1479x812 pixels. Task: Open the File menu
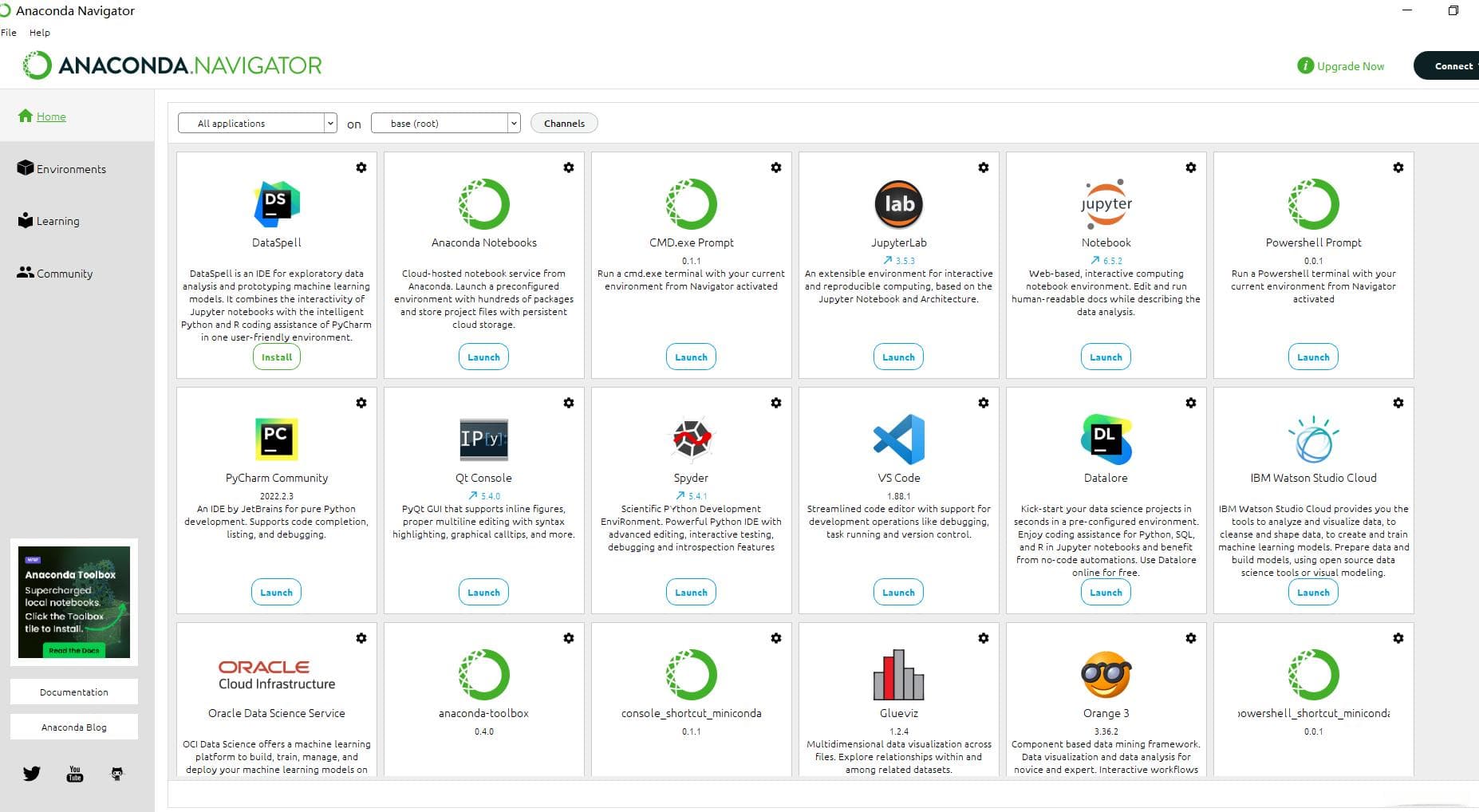coord(9,33)
